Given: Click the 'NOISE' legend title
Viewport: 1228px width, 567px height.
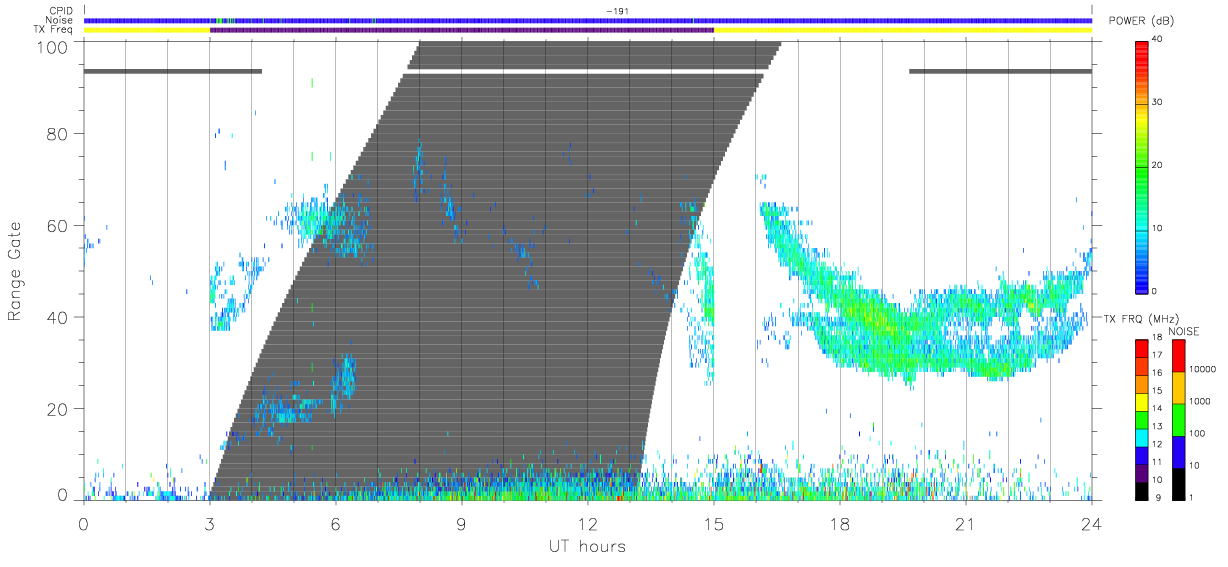Looking at the screenshot, I should click(1183, 331).
